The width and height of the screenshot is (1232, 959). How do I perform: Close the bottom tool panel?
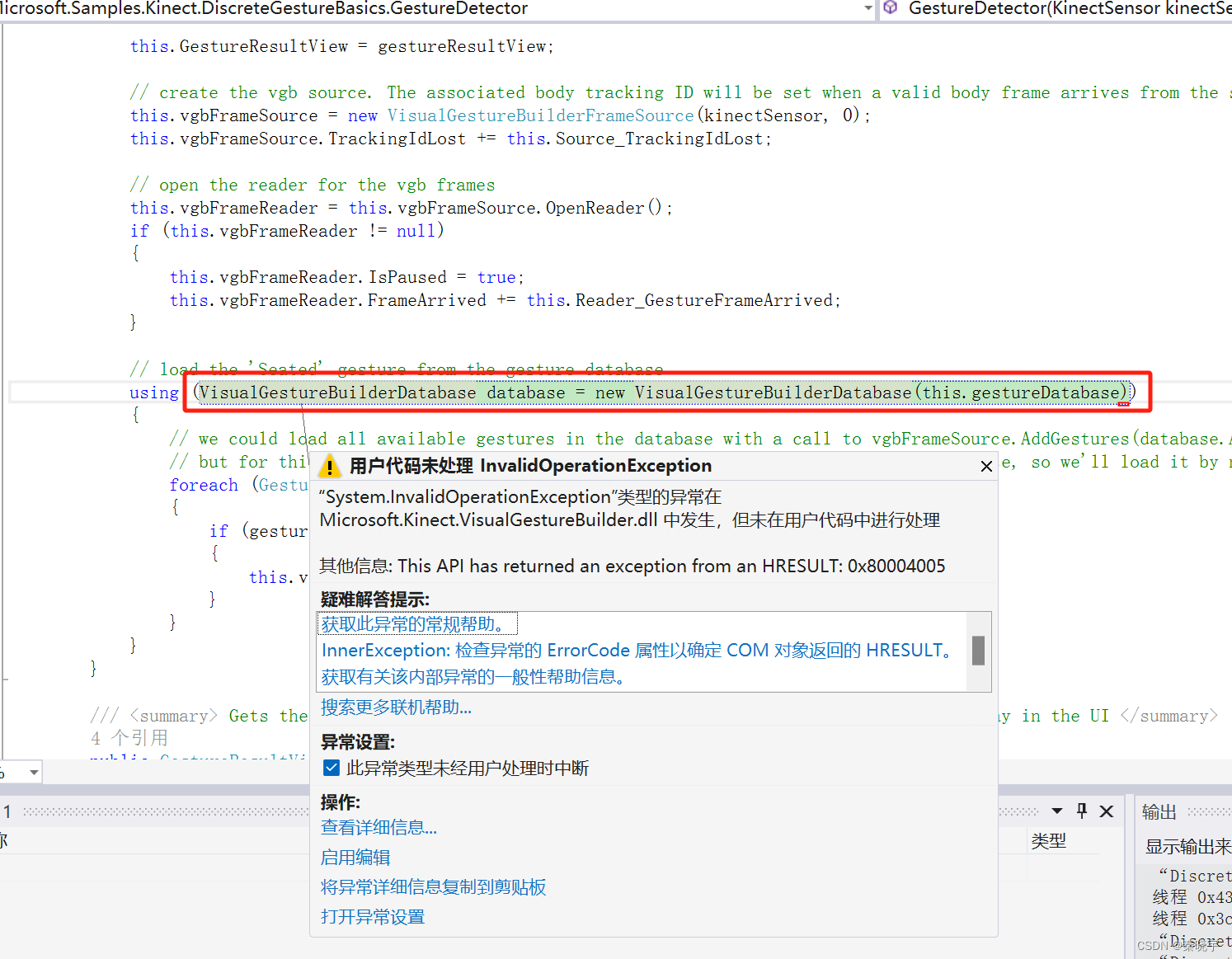click(x=1107, y=811)
